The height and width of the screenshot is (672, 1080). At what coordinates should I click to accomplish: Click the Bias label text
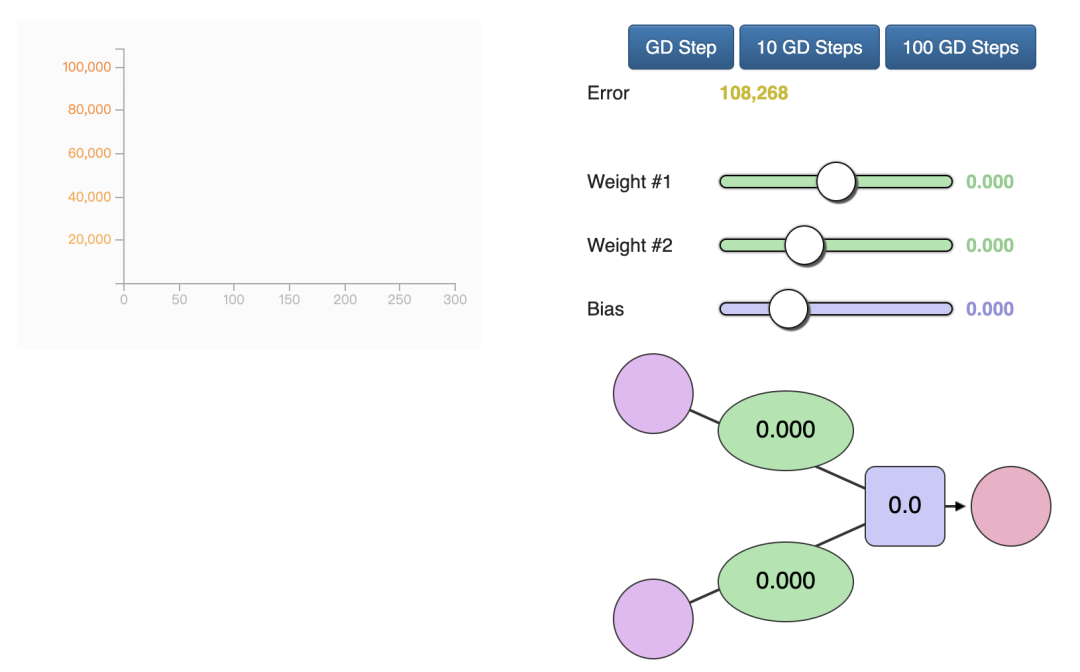(605, 308)
